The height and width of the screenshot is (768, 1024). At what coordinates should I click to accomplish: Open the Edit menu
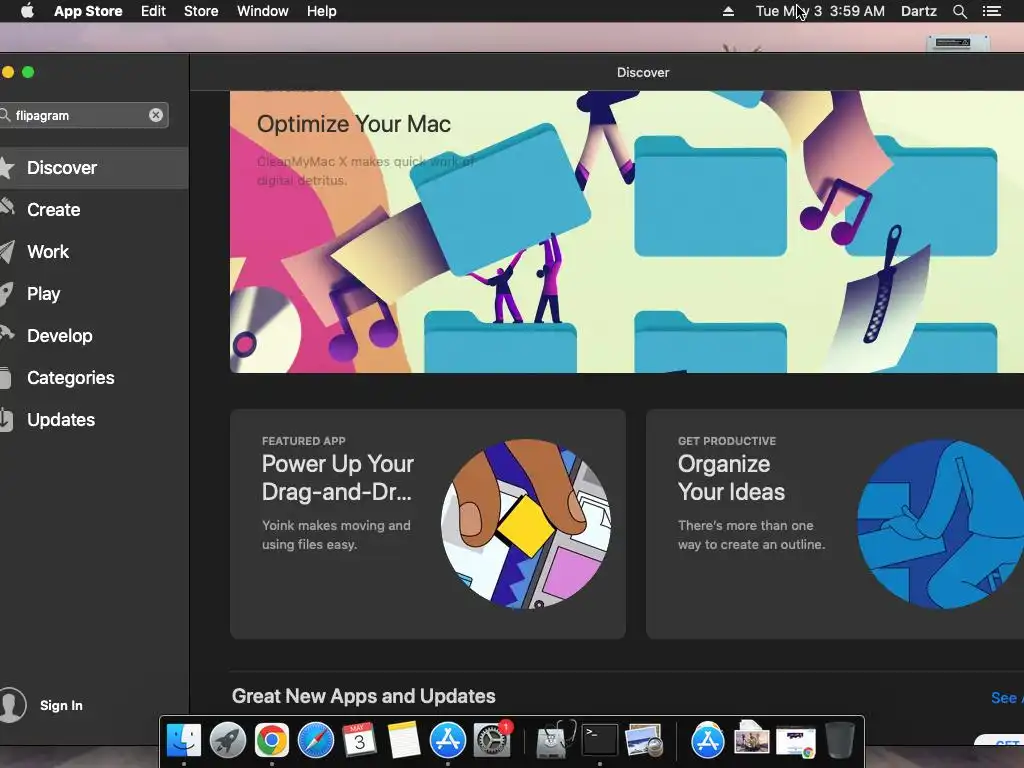coord(153,11)
